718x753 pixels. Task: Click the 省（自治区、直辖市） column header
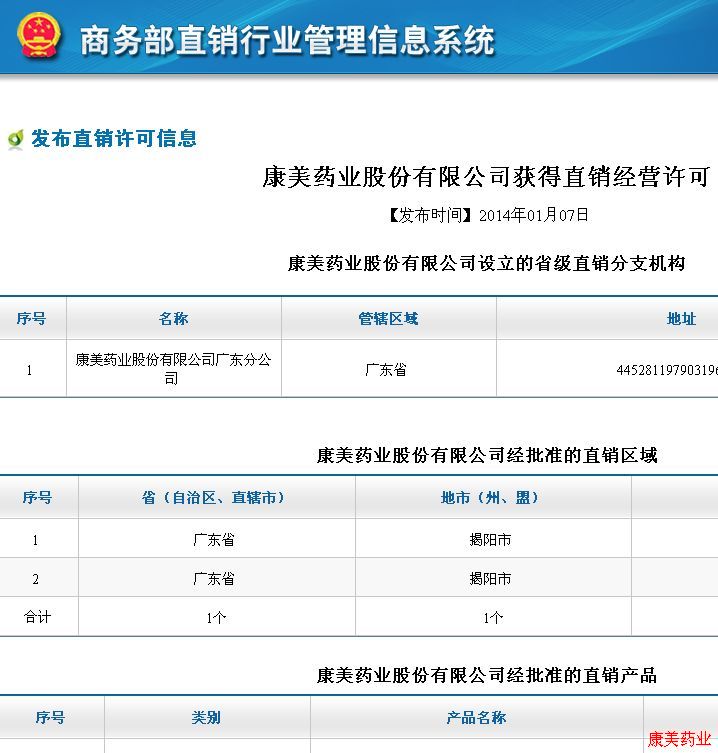point(214,498)
